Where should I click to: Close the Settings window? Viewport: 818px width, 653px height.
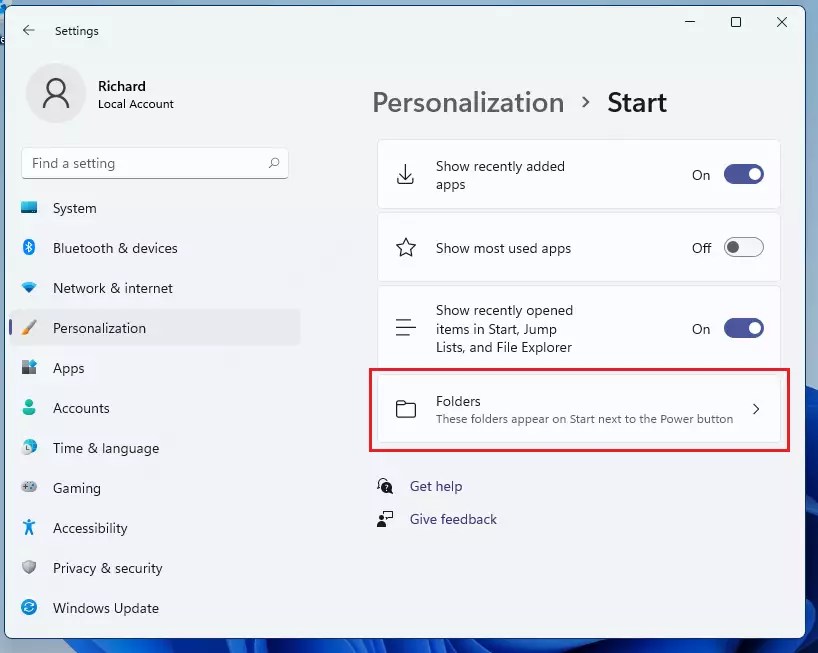[781, 22]
